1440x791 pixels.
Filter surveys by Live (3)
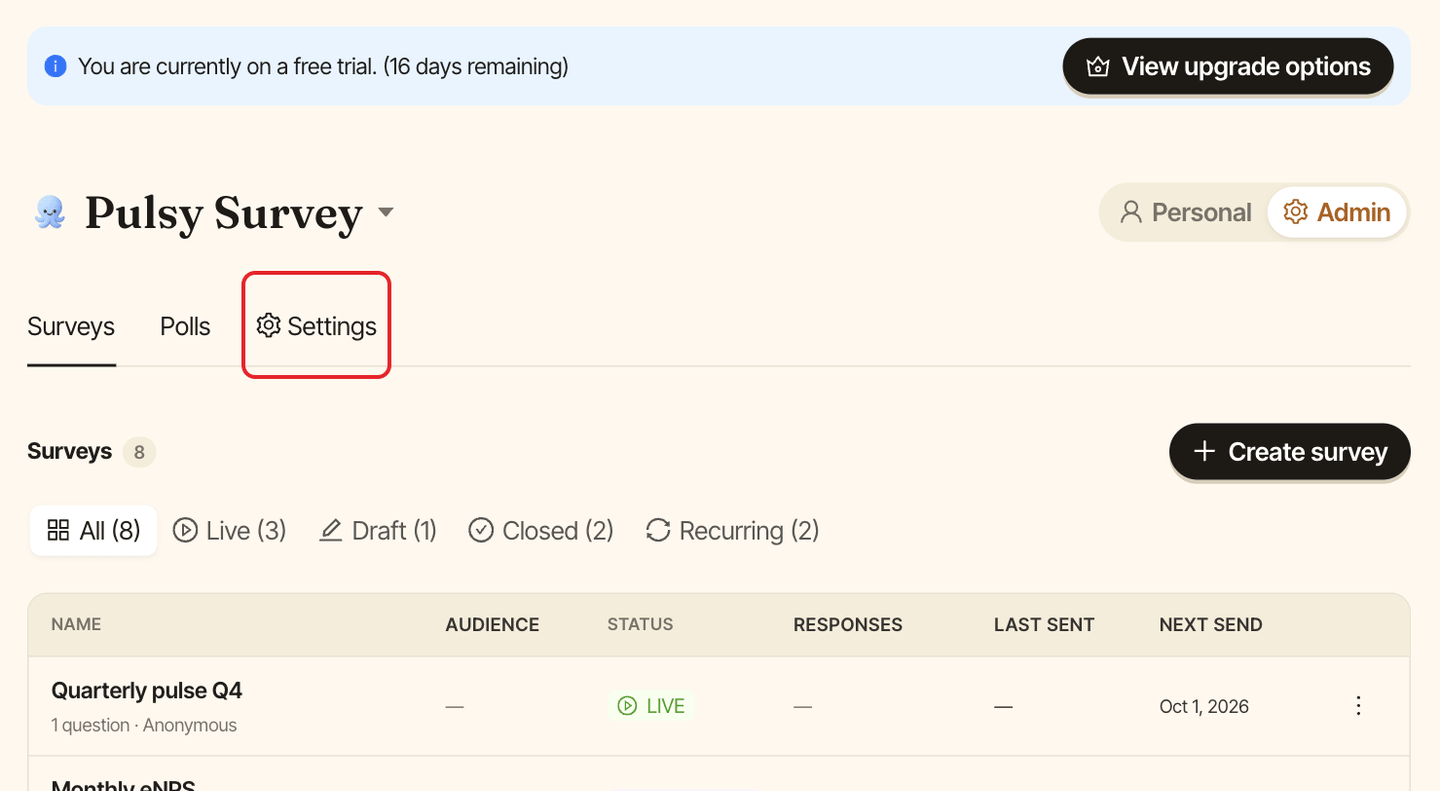(230, 530)
